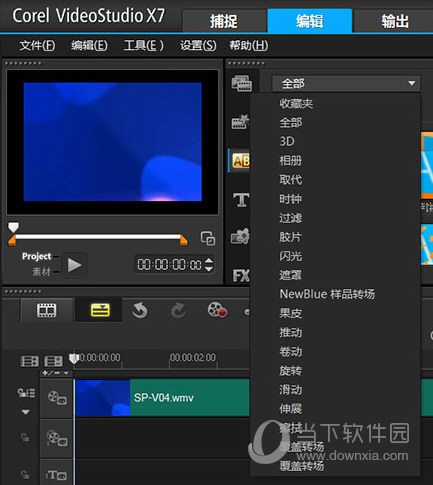Select 素材 clip preview mode
The height and width of the screenshot is (485, 433).
coord(41,272)
